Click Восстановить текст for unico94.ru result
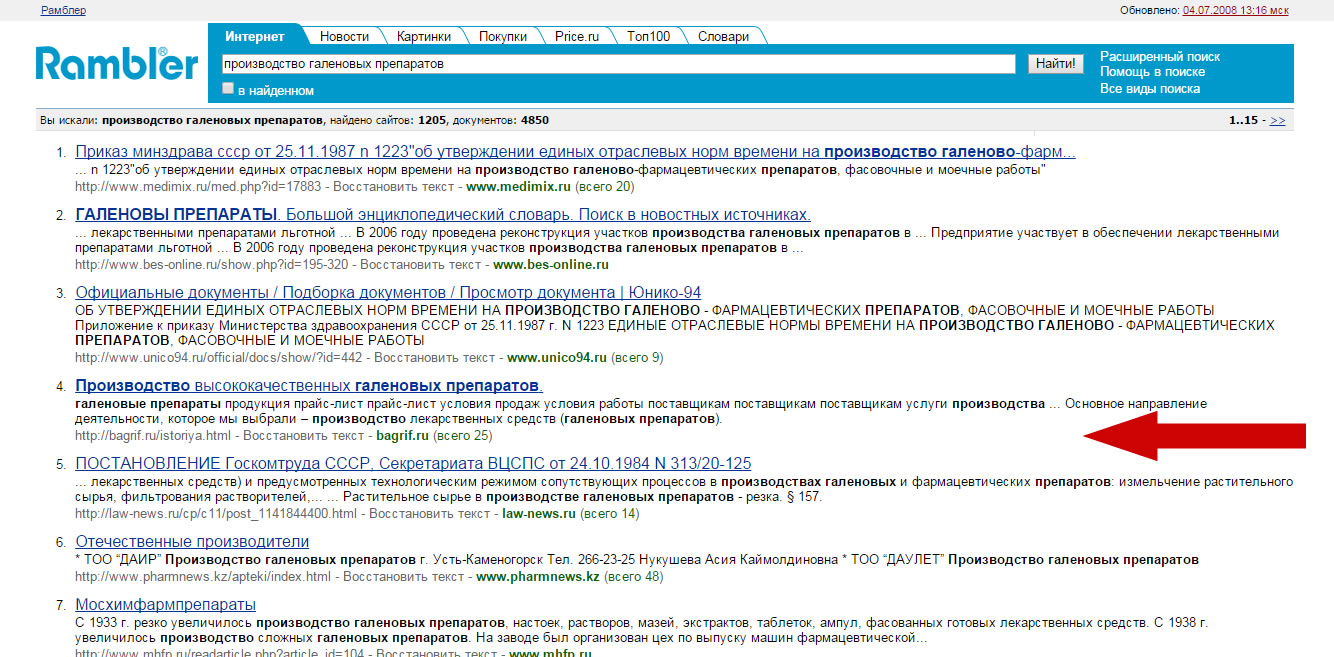1334x657 pixels. 436,358
